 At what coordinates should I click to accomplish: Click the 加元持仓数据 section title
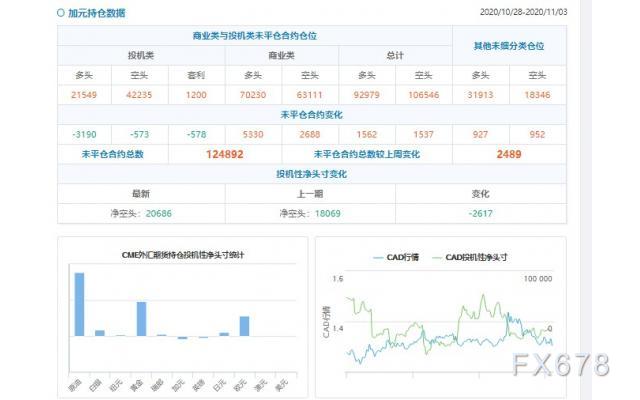(x=96, y=13)
